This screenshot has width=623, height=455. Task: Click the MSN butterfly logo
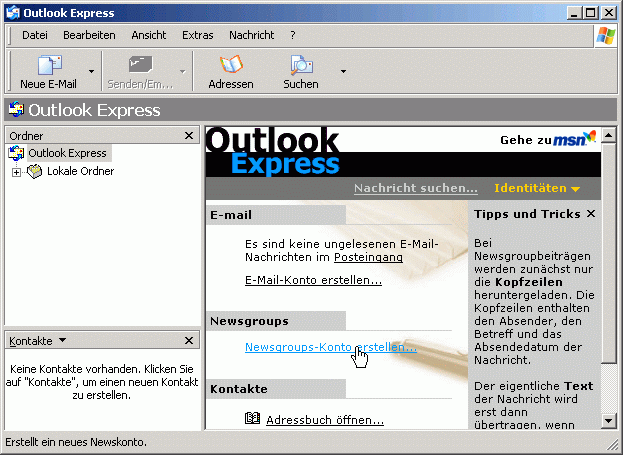[590, 136]
